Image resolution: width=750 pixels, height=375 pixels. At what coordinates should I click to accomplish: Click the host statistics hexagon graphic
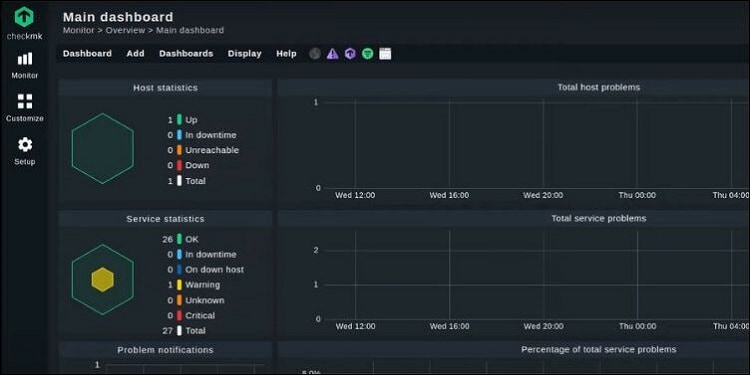103,148
